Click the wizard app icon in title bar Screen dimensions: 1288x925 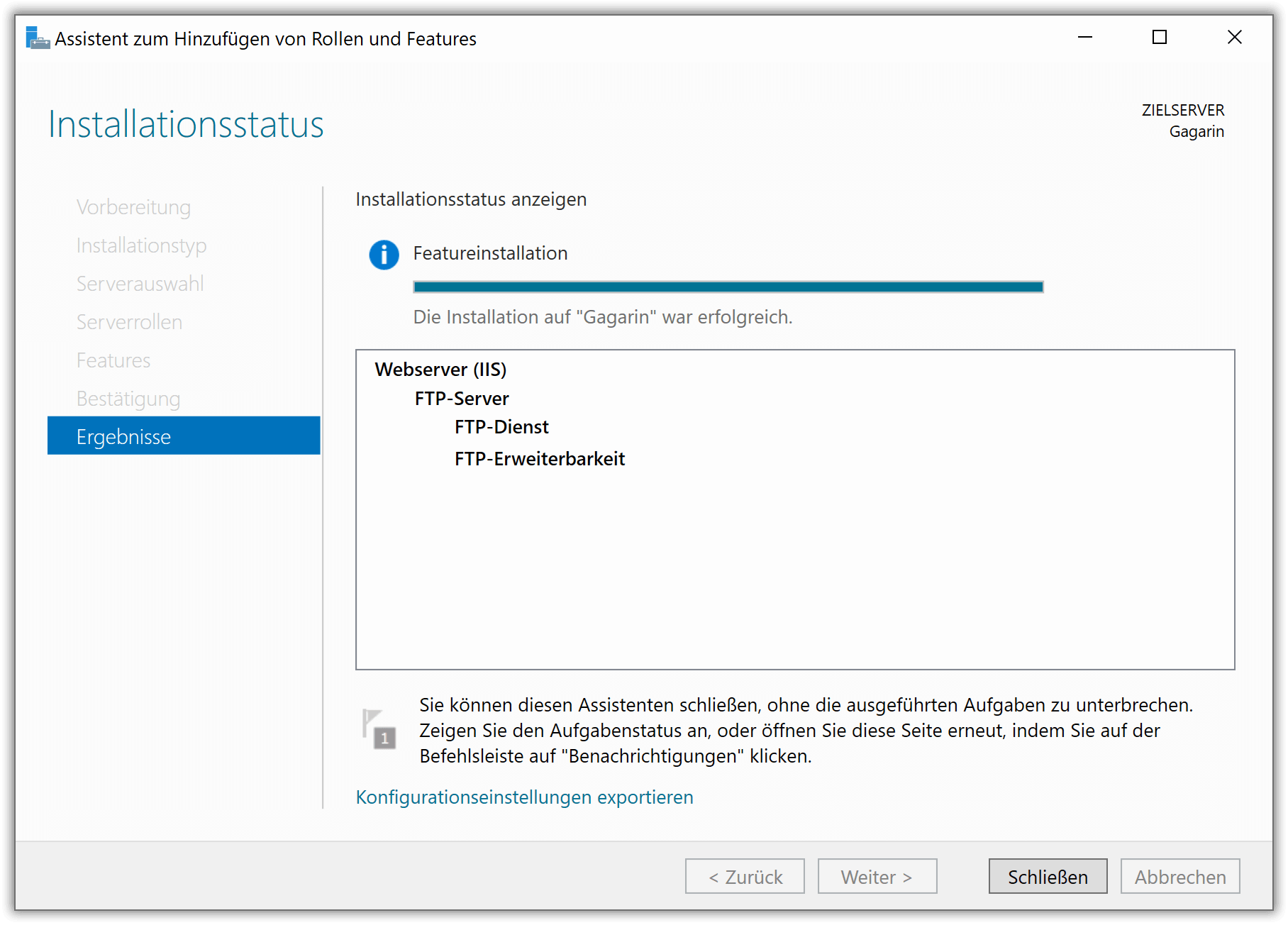tap(38, 38)
